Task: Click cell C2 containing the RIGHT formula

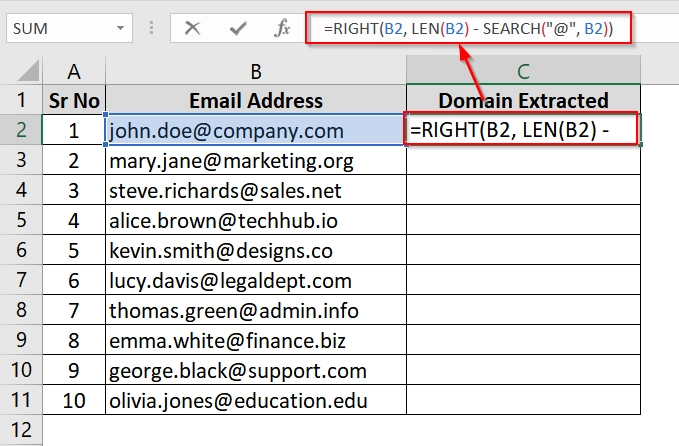Action: pyautogui.click(x=523, y=130)
